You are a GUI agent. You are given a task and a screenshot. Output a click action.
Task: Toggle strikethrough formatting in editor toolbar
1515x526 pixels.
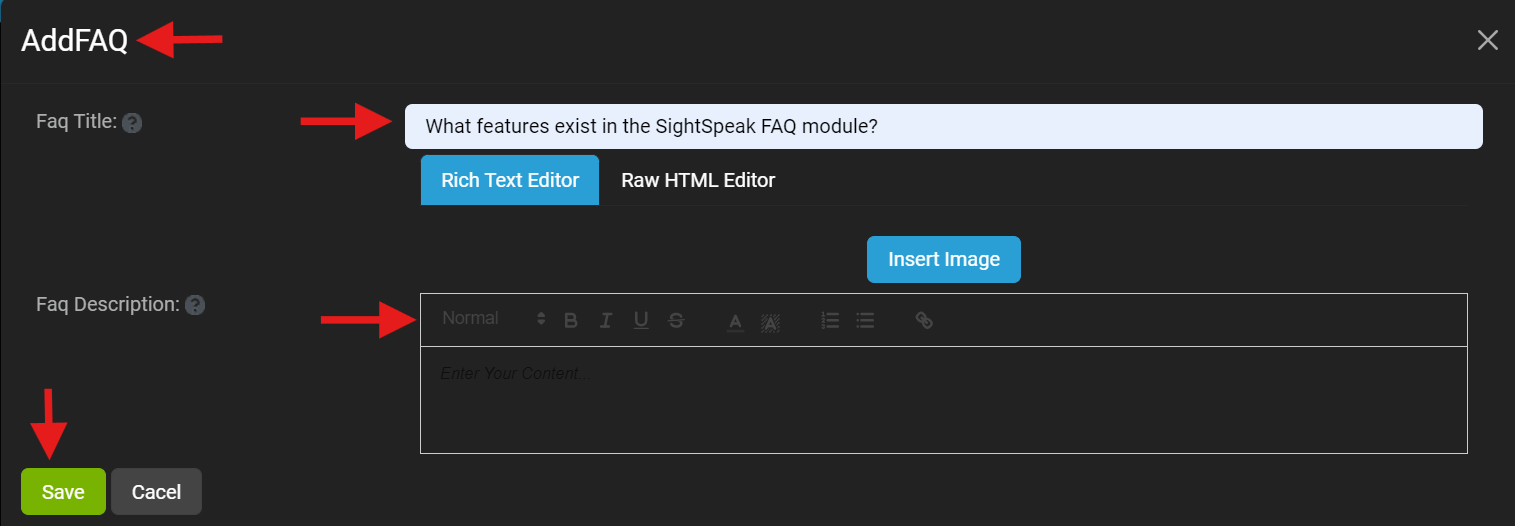point(676,321)
